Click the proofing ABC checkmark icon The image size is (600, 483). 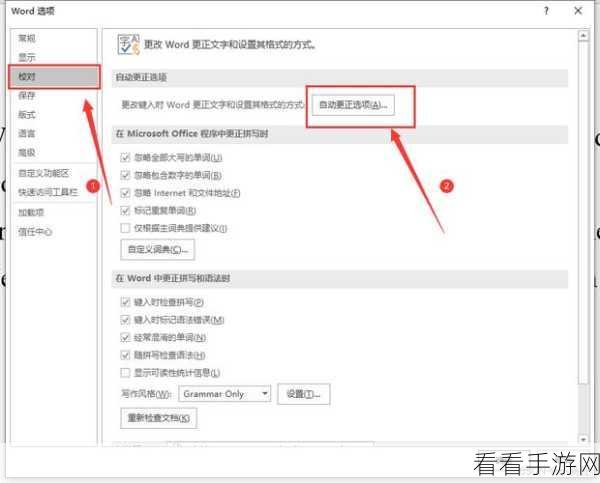point(129,45)
